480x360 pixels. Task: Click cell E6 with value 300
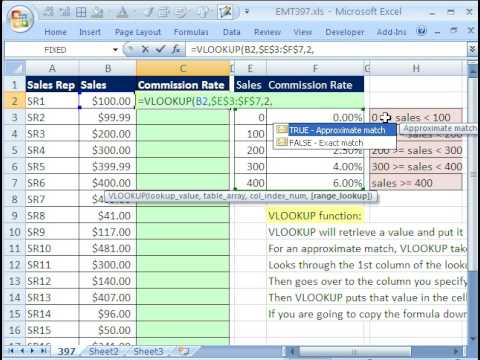pos(250,166)
